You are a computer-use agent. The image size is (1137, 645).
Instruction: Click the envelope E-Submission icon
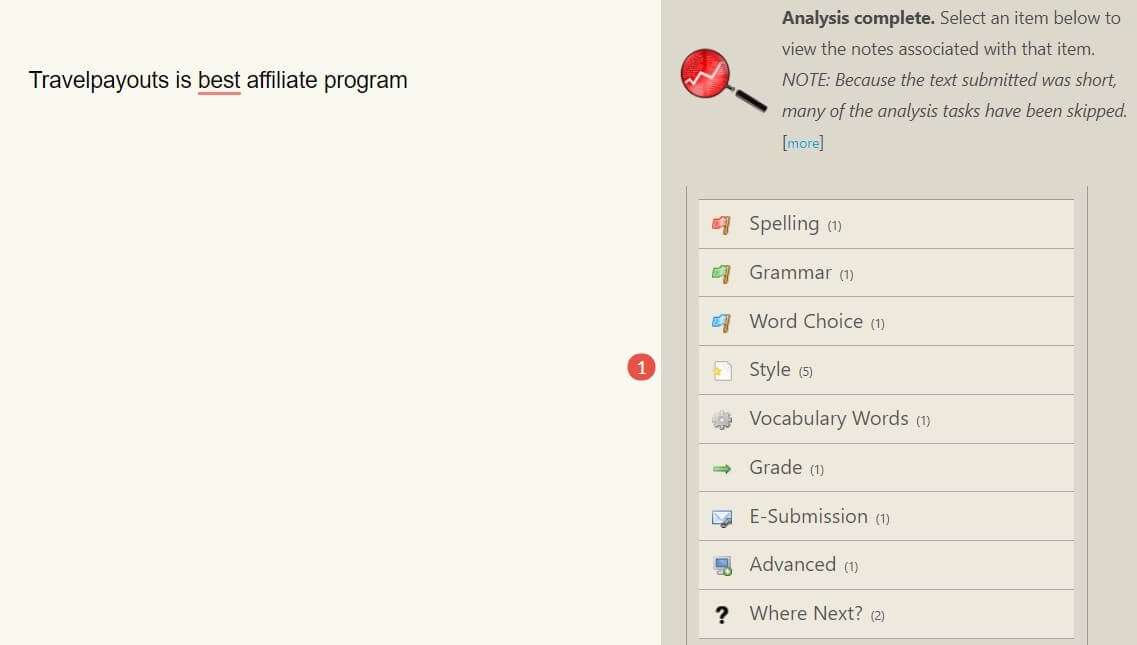pyautogui.click(x=721, y=518)
